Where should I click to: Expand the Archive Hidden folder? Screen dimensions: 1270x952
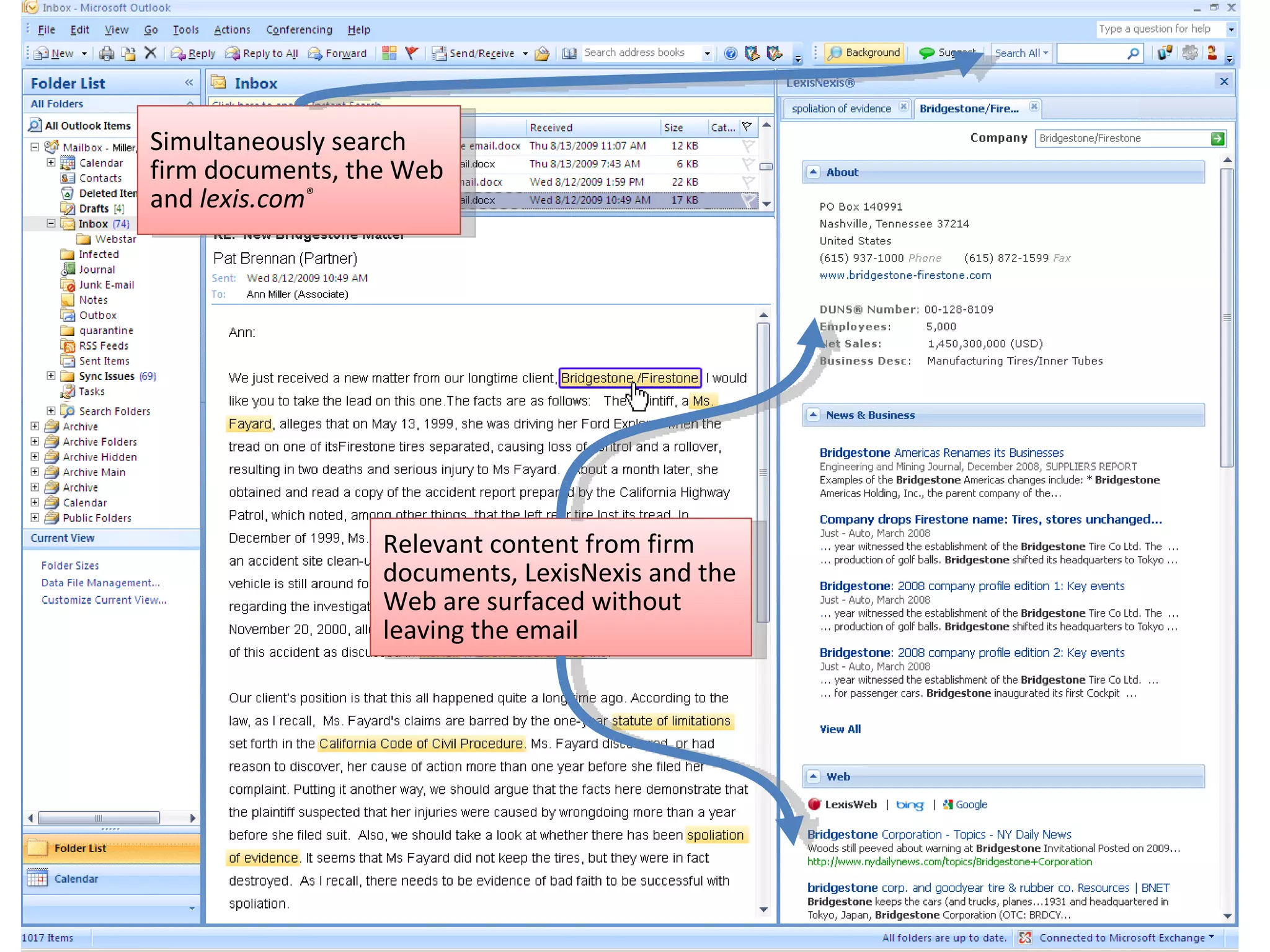point(35,456)
